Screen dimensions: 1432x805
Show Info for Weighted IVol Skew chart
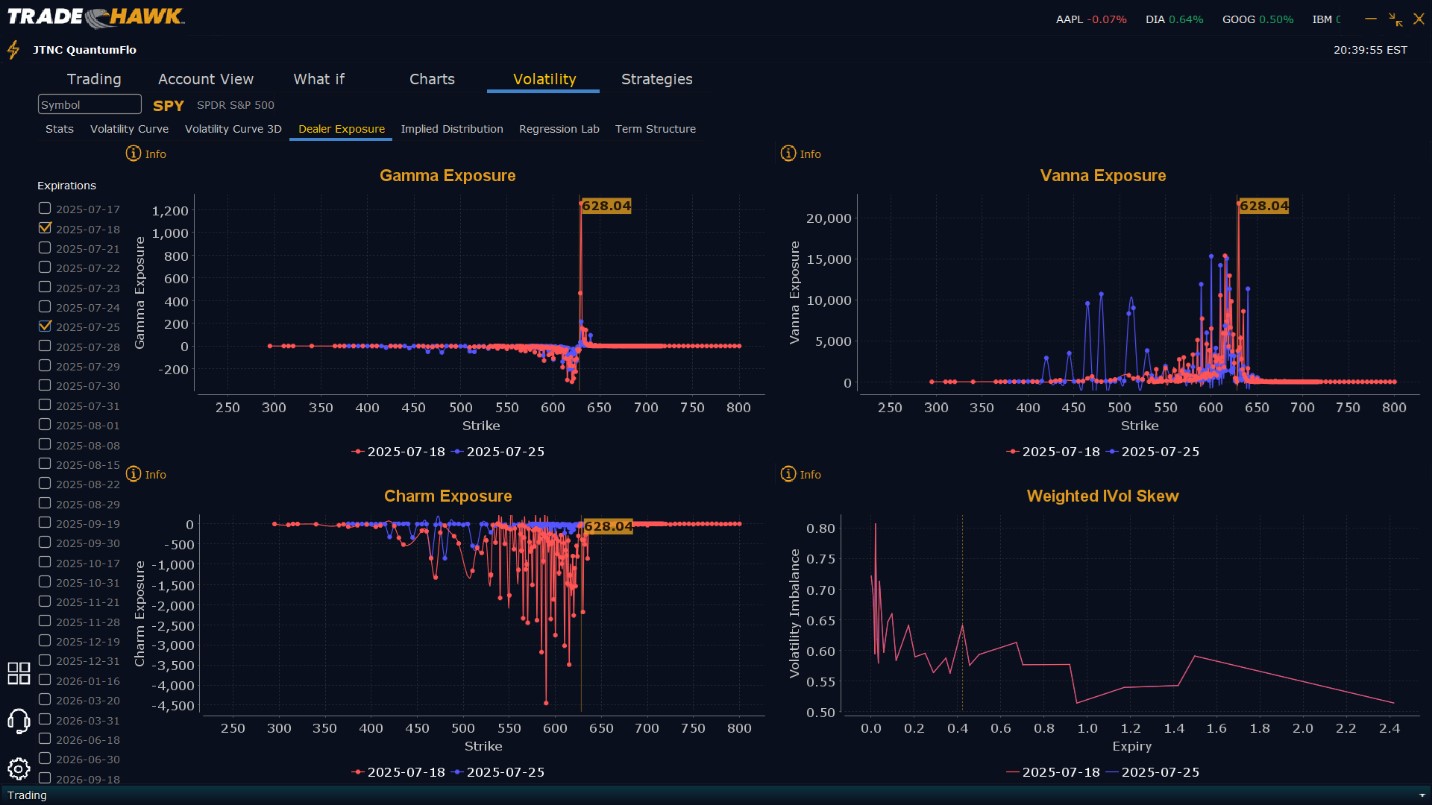click(800, 474)
